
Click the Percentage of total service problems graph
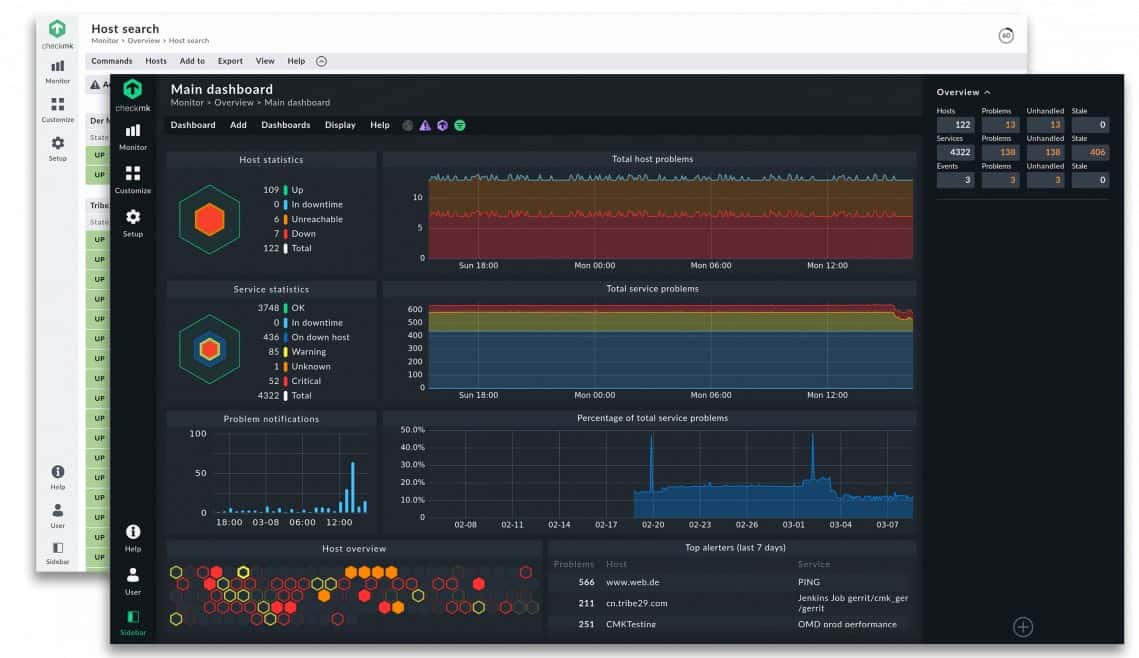[x=670, y=475]
